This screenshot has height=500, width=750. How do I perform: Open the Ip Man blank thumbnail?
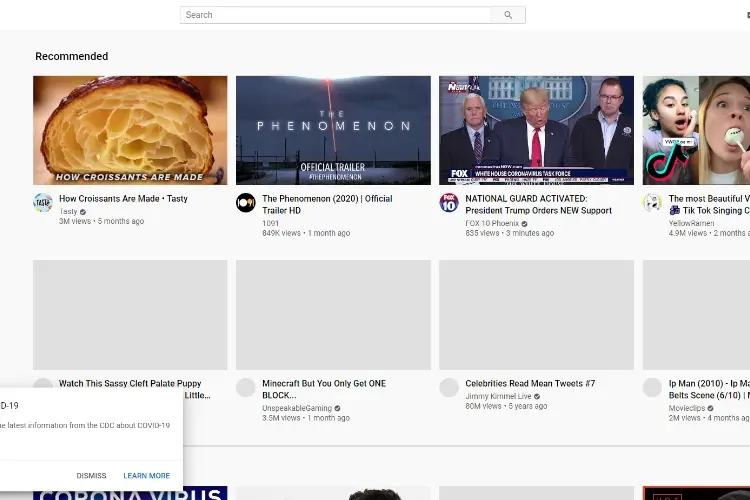(696, 315)
